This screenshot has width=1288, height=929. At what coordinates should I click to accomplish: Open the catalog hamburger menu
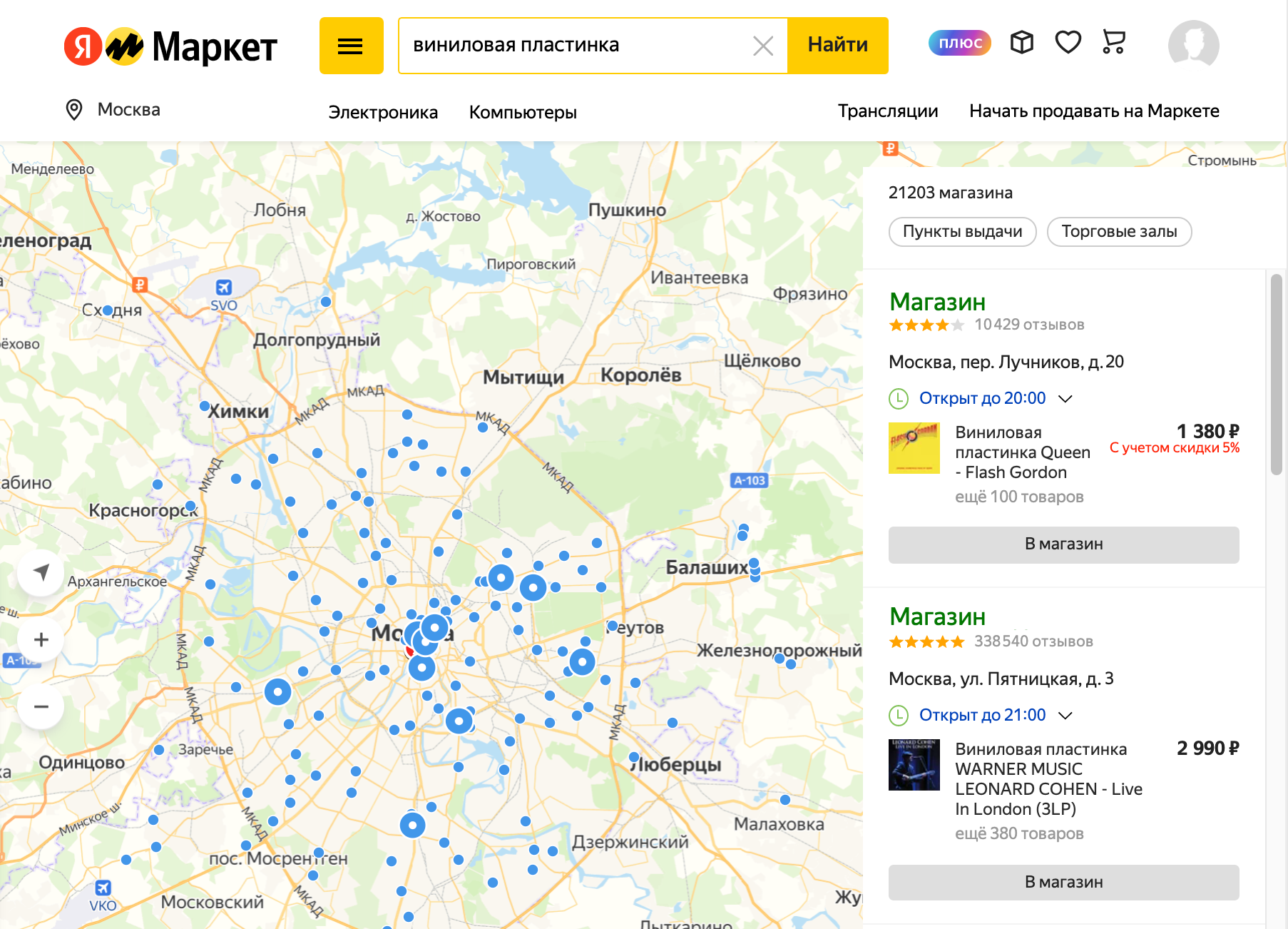pyautogui.click(x=351, y=46)
